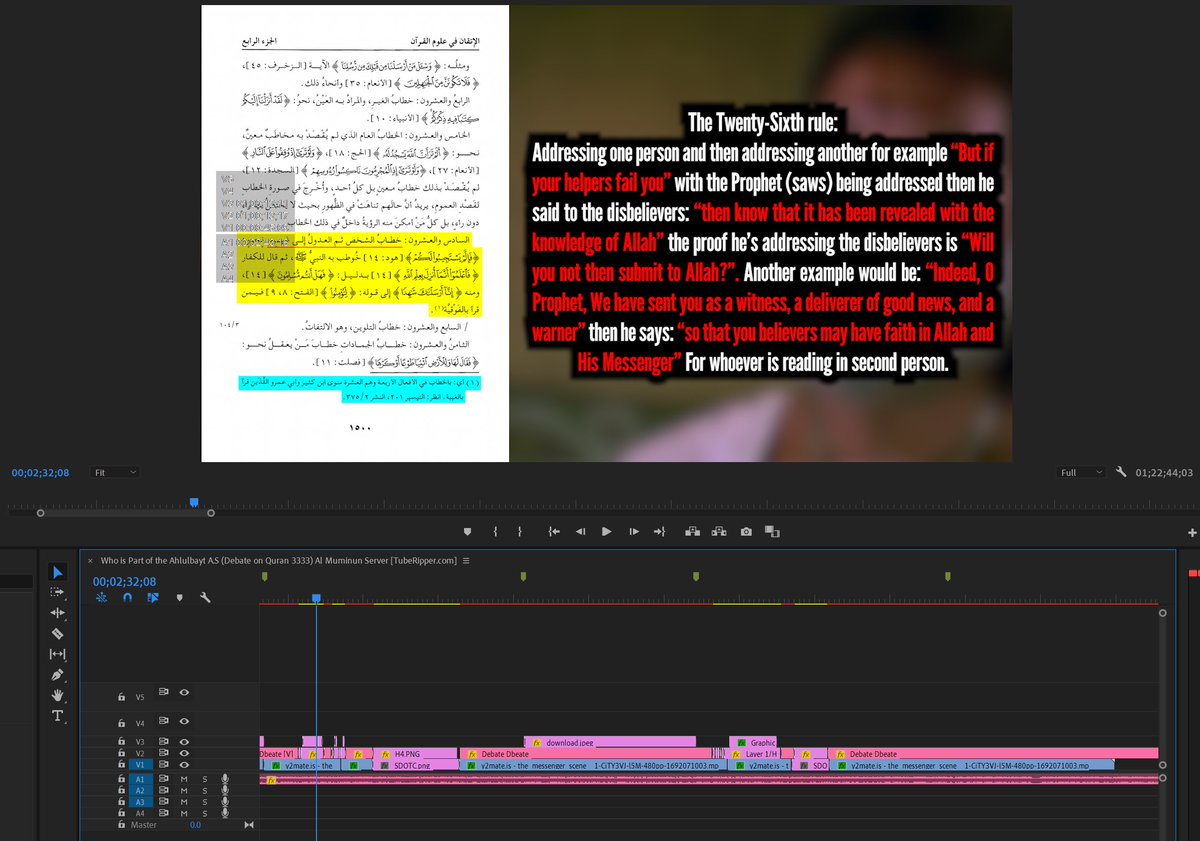Click the Program Monitor zoom scroll bar
The height and width of the screenshot is (841, 1200).
tap(126, 513)
